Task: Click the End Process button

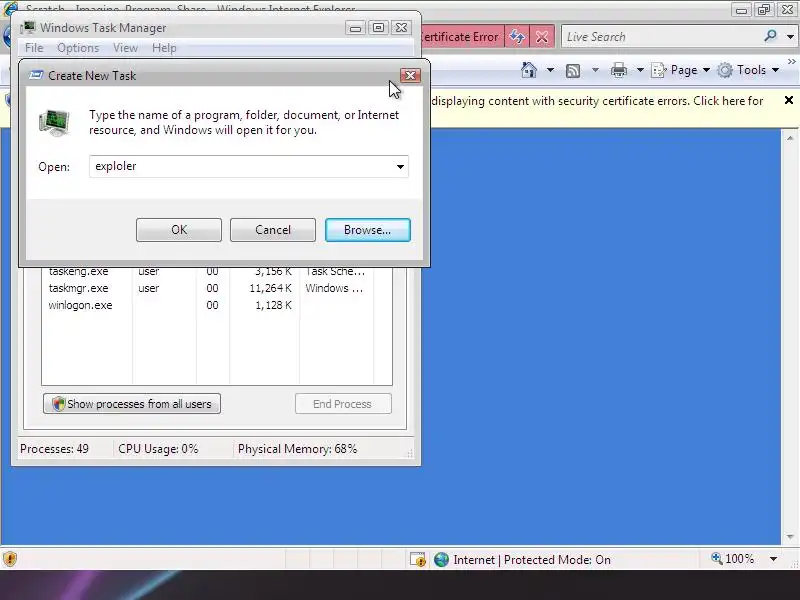Action: click(343, 404)
